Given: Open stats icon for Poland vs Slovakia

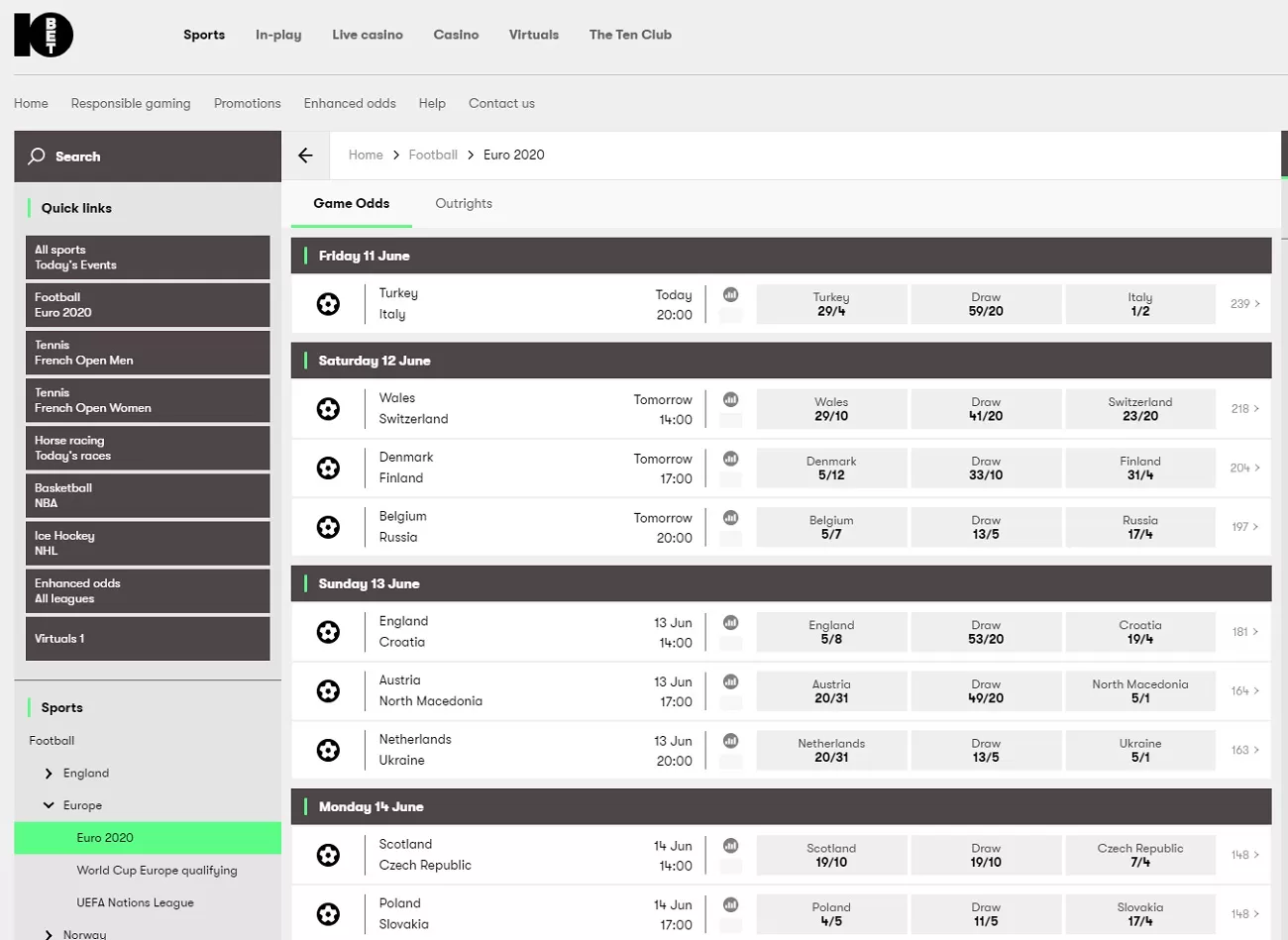Looking at the screenshot, I should [x=730, y=904].
